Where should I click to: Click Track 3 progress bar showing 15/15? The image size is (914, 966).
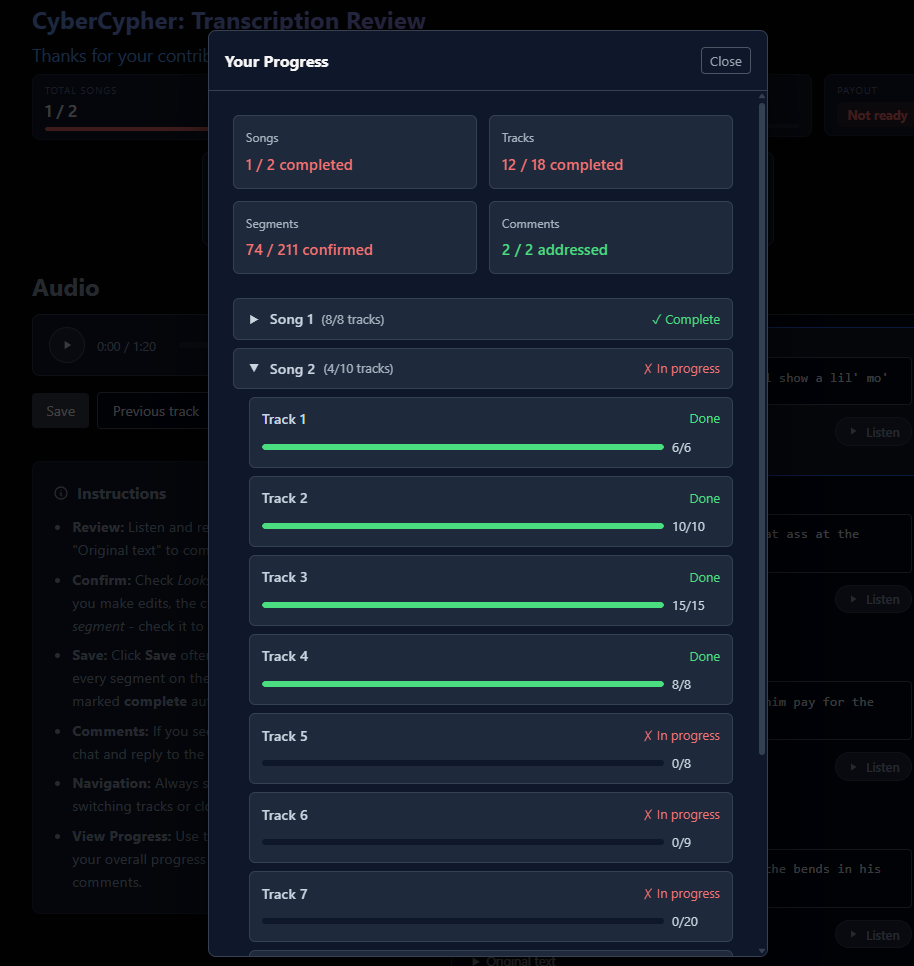[463, 605]
